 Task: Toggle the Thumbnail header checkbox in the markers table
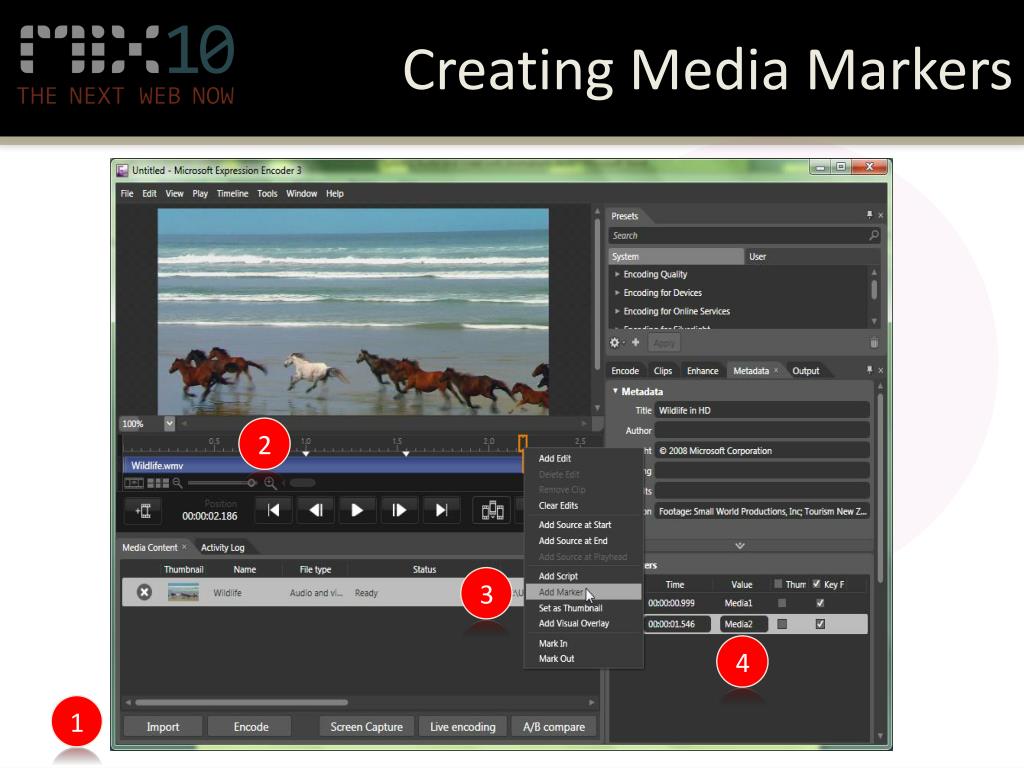click(x=778, y=584)
